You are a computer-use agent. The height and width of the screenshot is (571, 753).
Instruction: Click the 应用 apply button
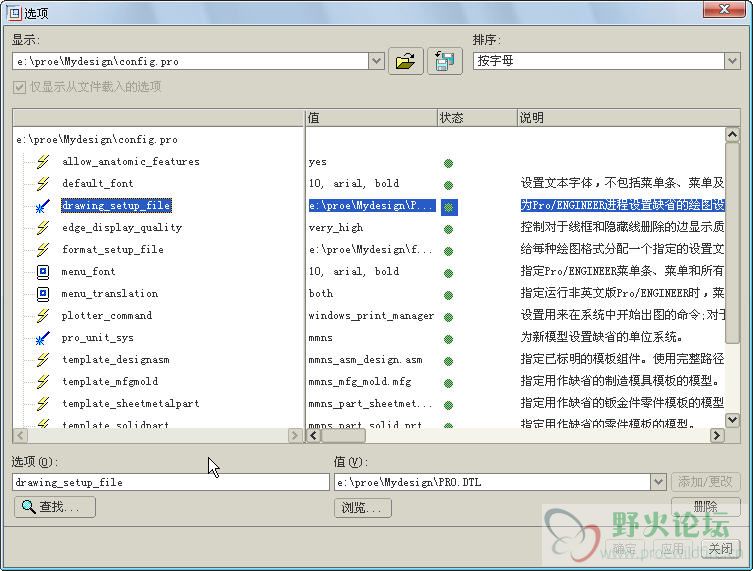click(672, 549)
